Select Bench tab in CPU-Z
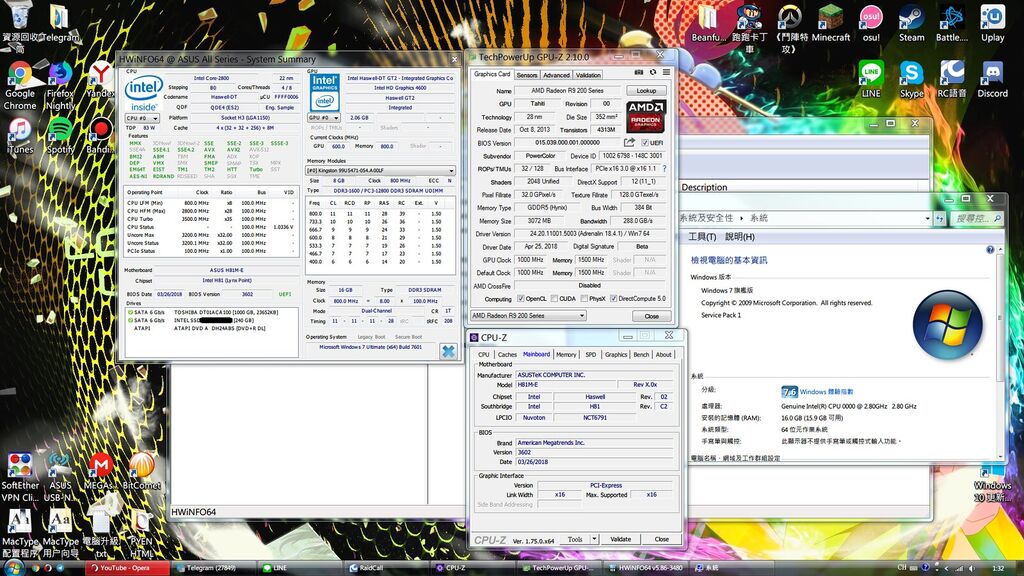The image size is (1024, 576). click(641, 355)
